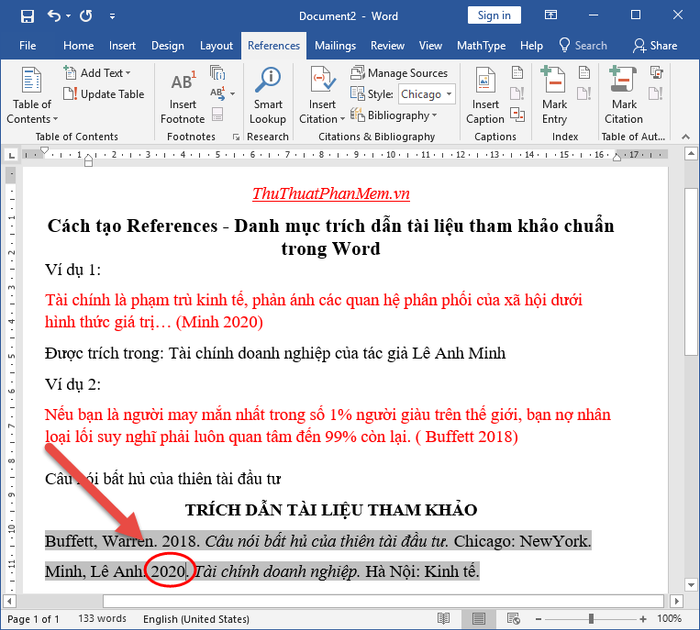Viewport: 700px width, 630px height.
Task: Click Page 1 of 1 in status bar
Action: click(33, 619)
